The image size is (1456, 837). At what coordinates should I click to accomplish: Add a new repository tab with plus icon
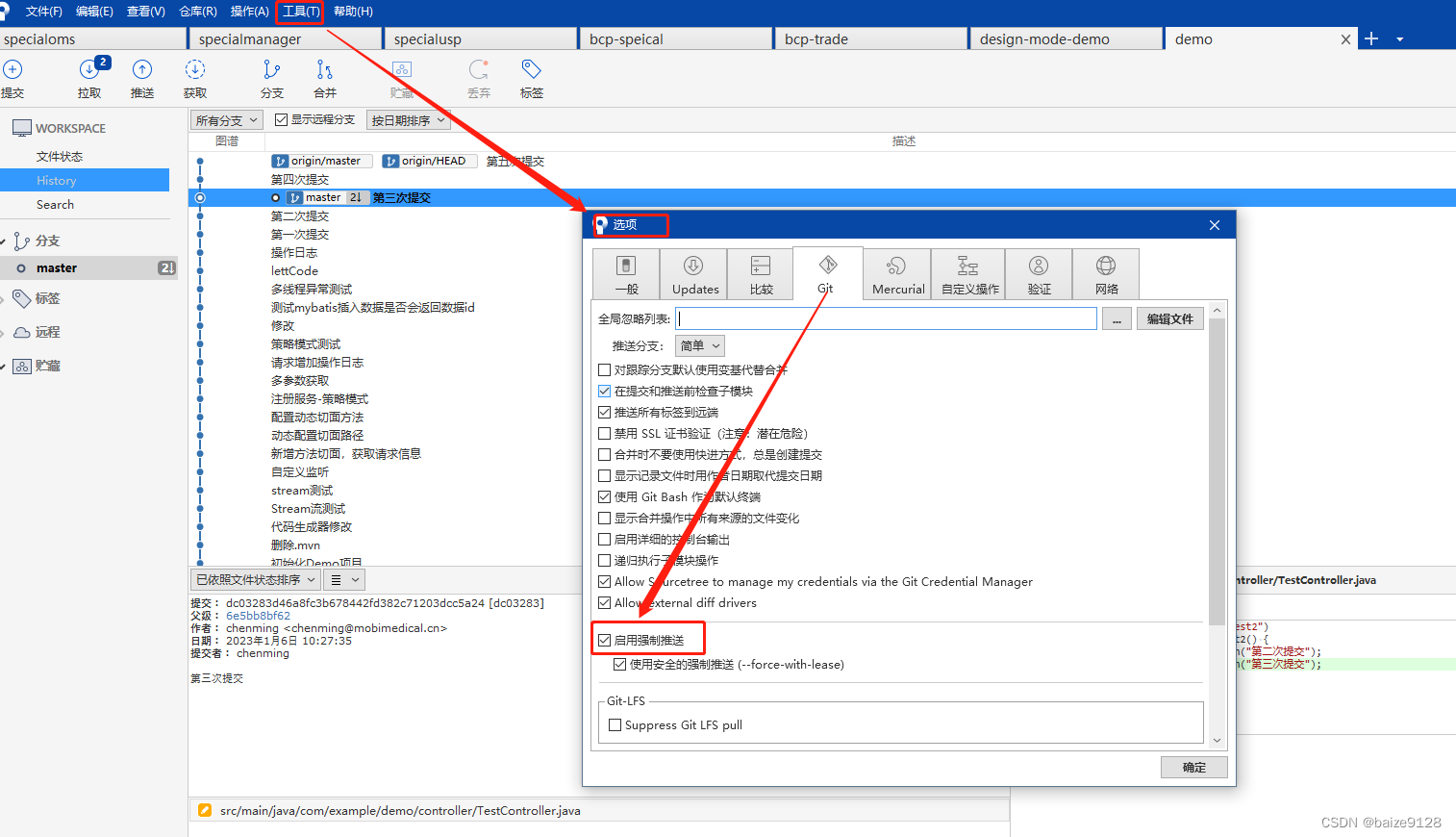click(1372, 38)
